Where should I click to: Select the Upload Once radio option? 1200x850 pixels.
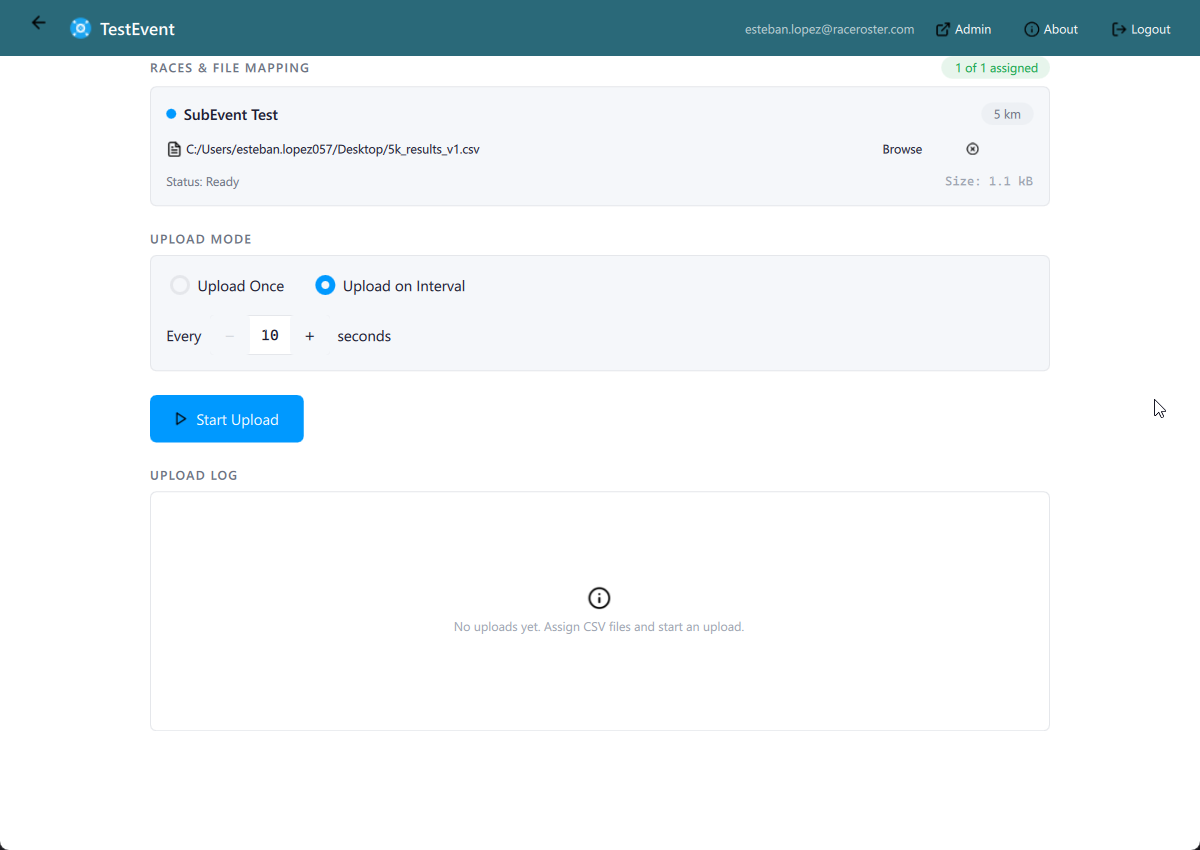[180, 286]
